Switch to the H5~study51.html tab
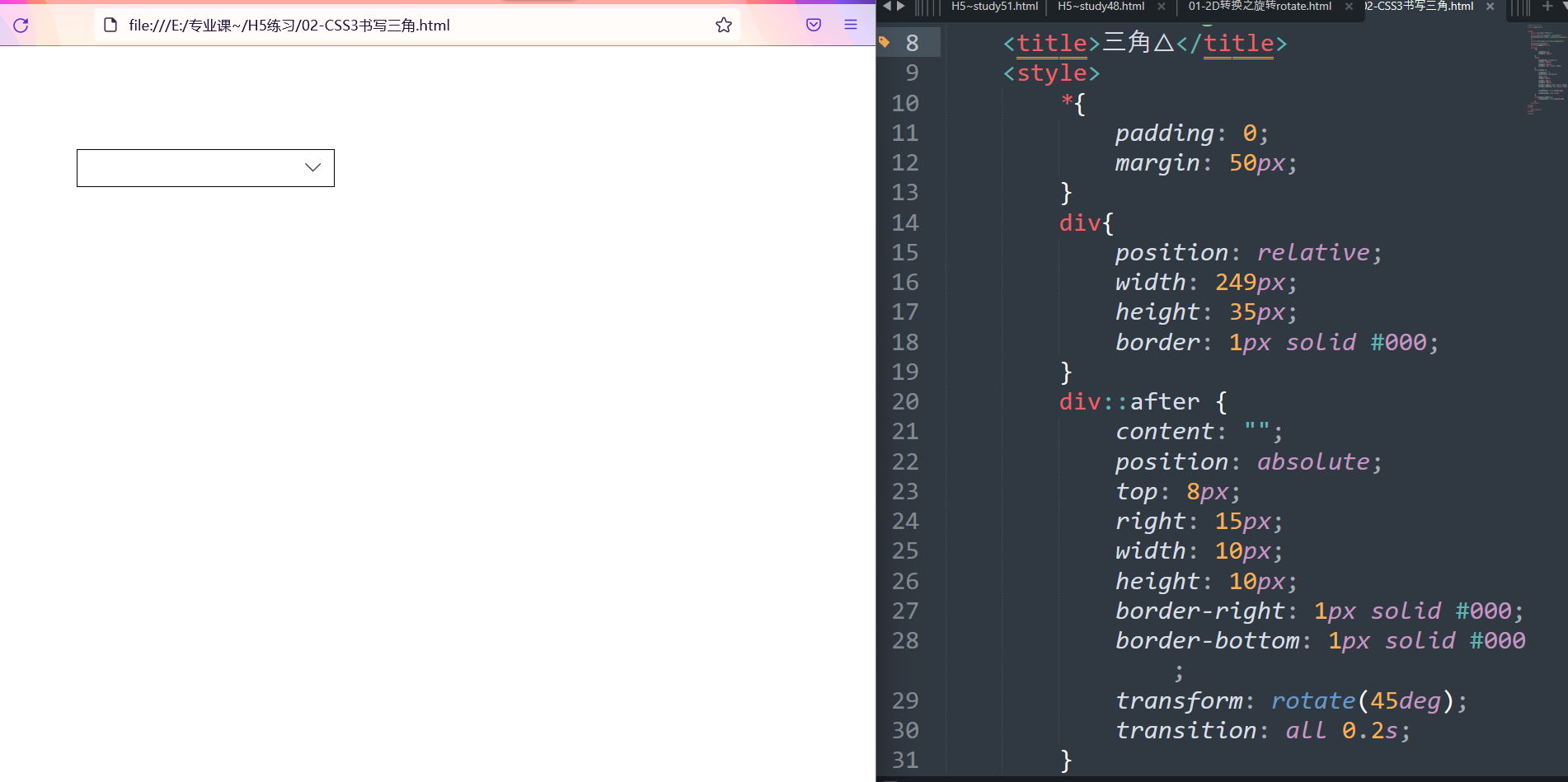1568x782 pixels. coord(994,7)
